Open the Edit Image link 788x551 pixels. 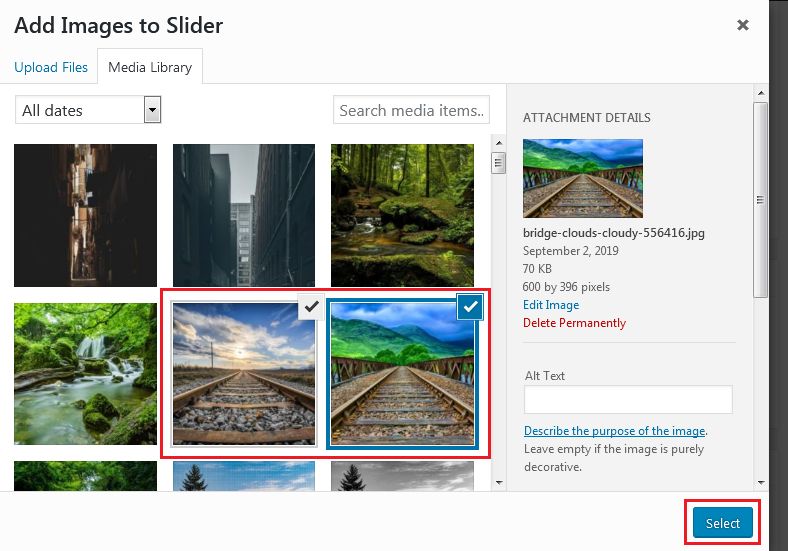[550, 305]
